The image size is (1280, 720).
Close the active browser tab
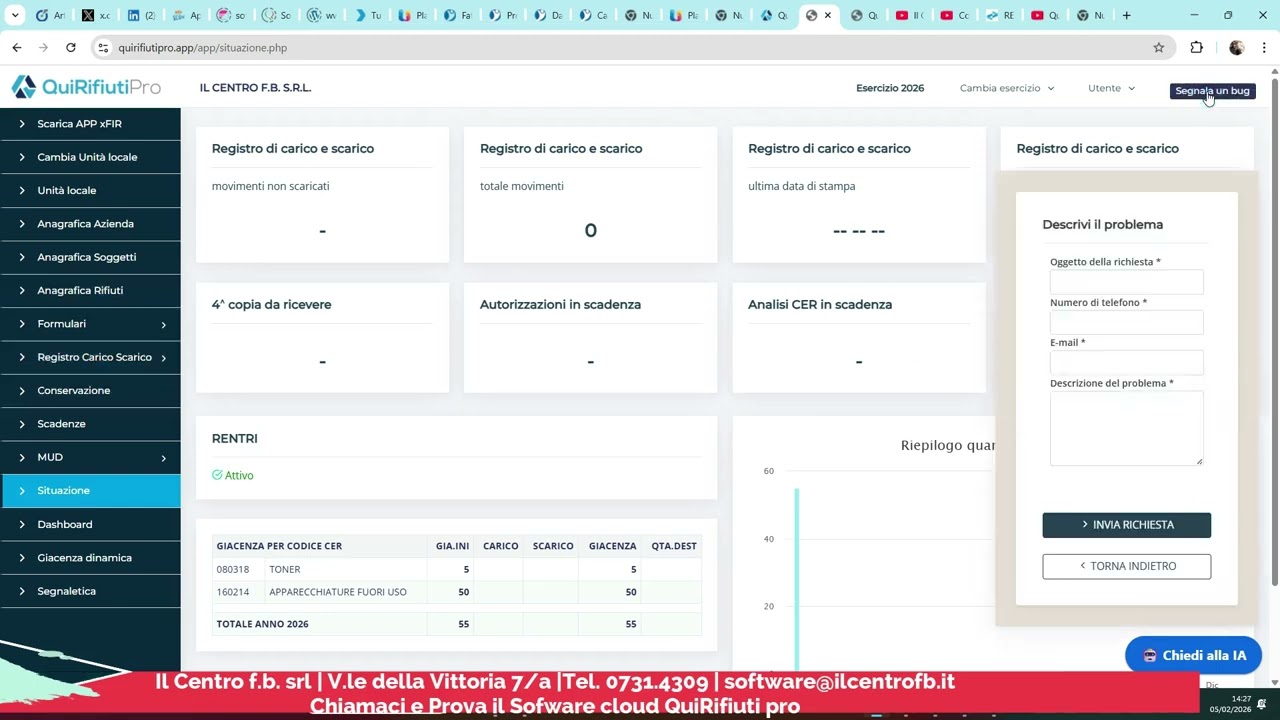click(827, 15)
